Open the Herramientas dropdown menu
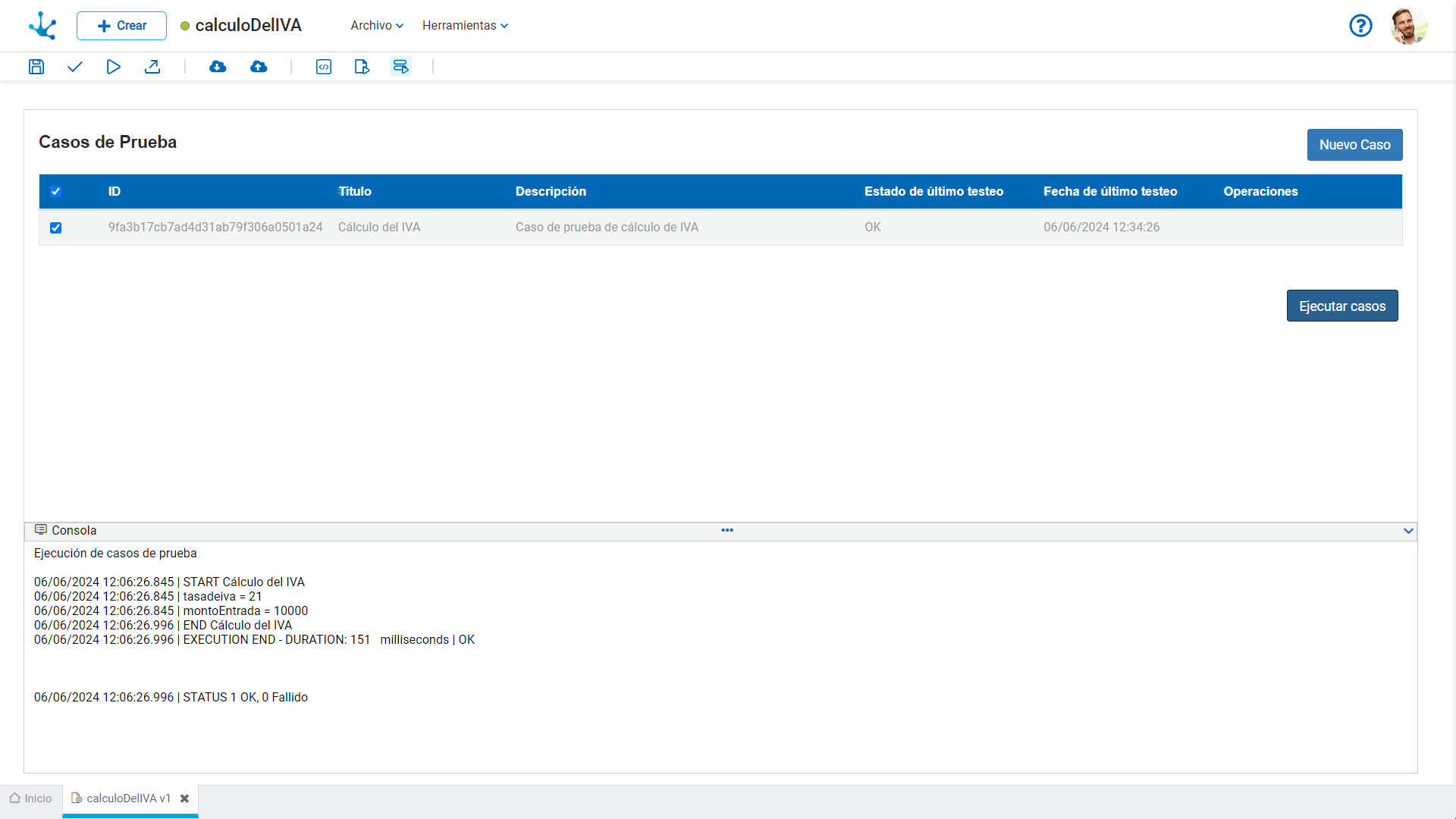 465,26
